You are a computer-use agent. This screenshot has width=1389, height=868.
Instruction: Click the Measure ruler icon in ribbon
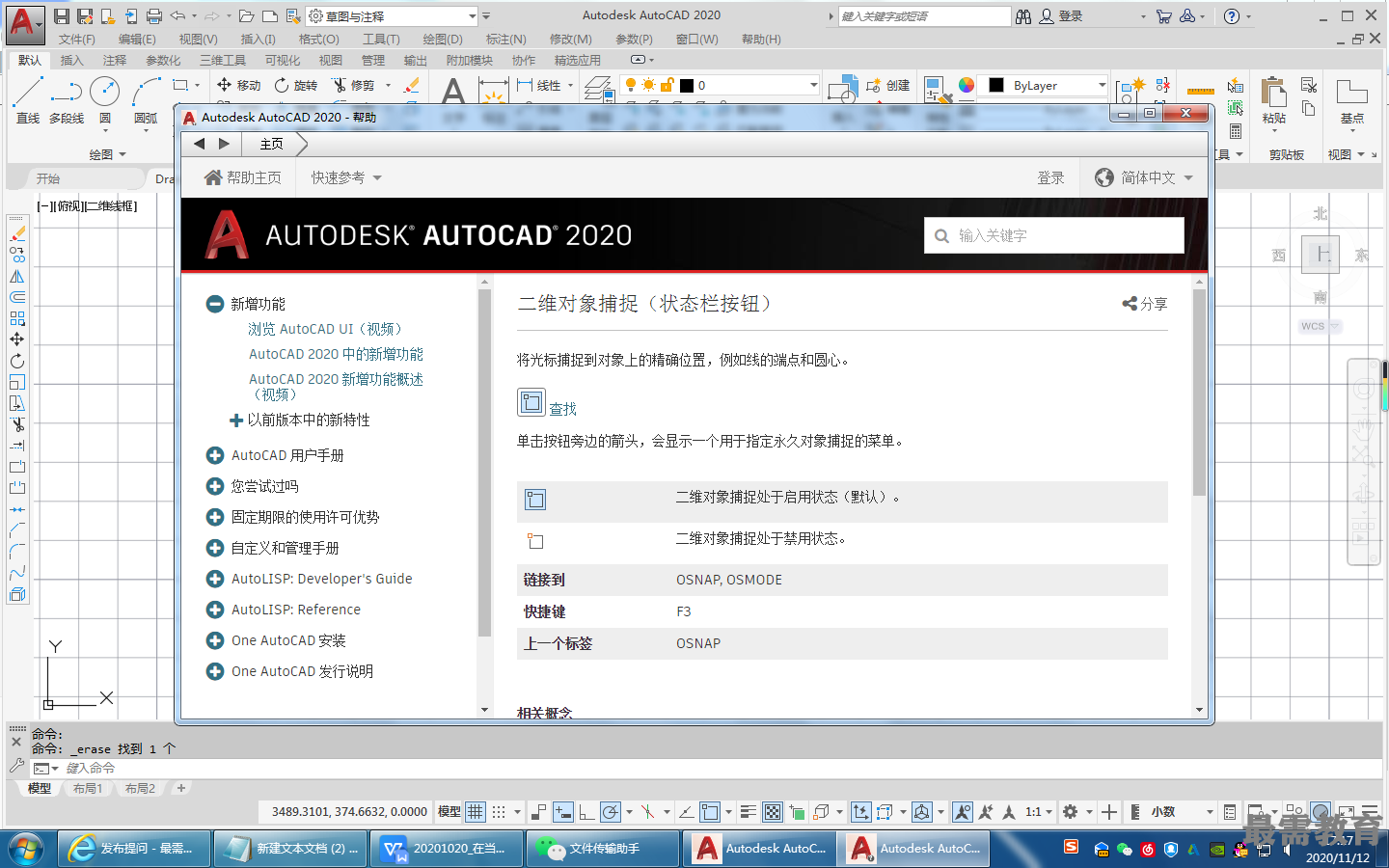pyautogui.click(x=1201, y=90)
